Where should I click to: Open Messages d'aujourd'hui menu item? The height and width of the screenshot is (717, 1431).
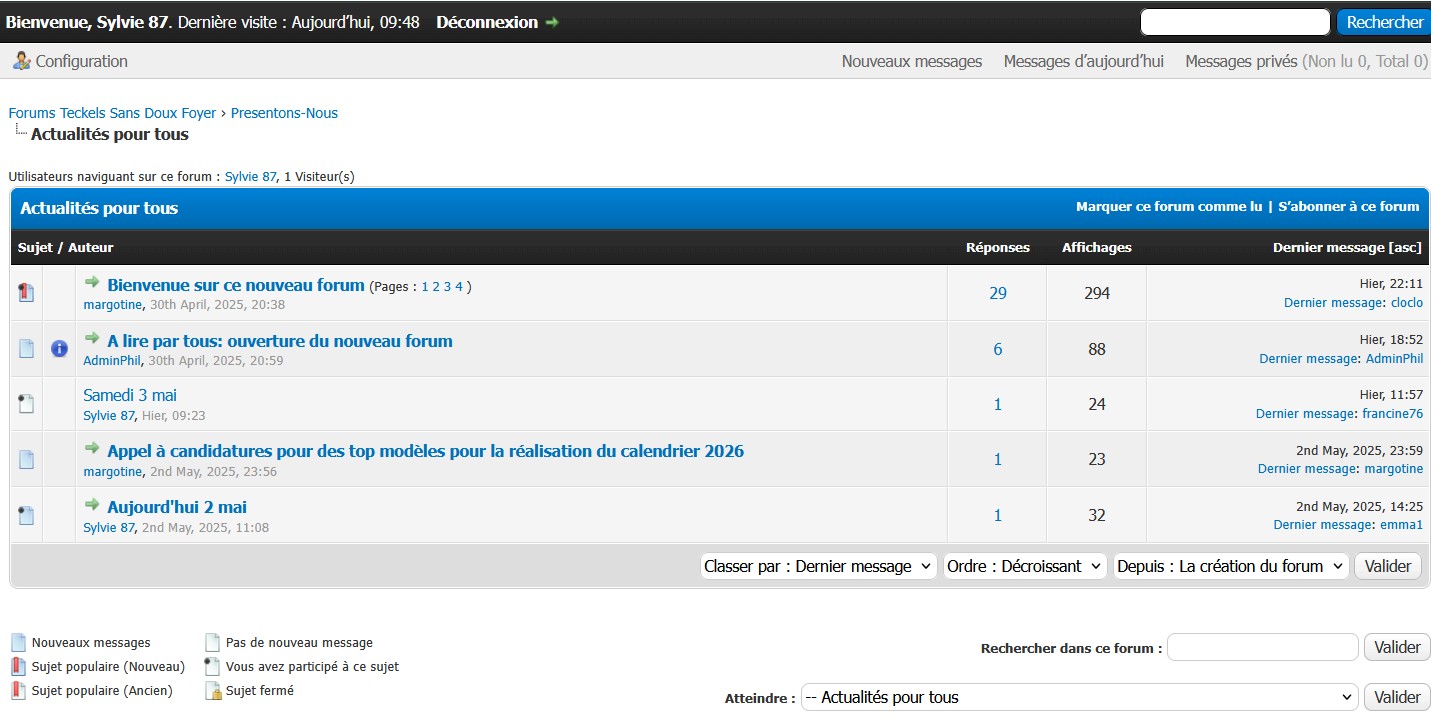(x=1084, y=61)
